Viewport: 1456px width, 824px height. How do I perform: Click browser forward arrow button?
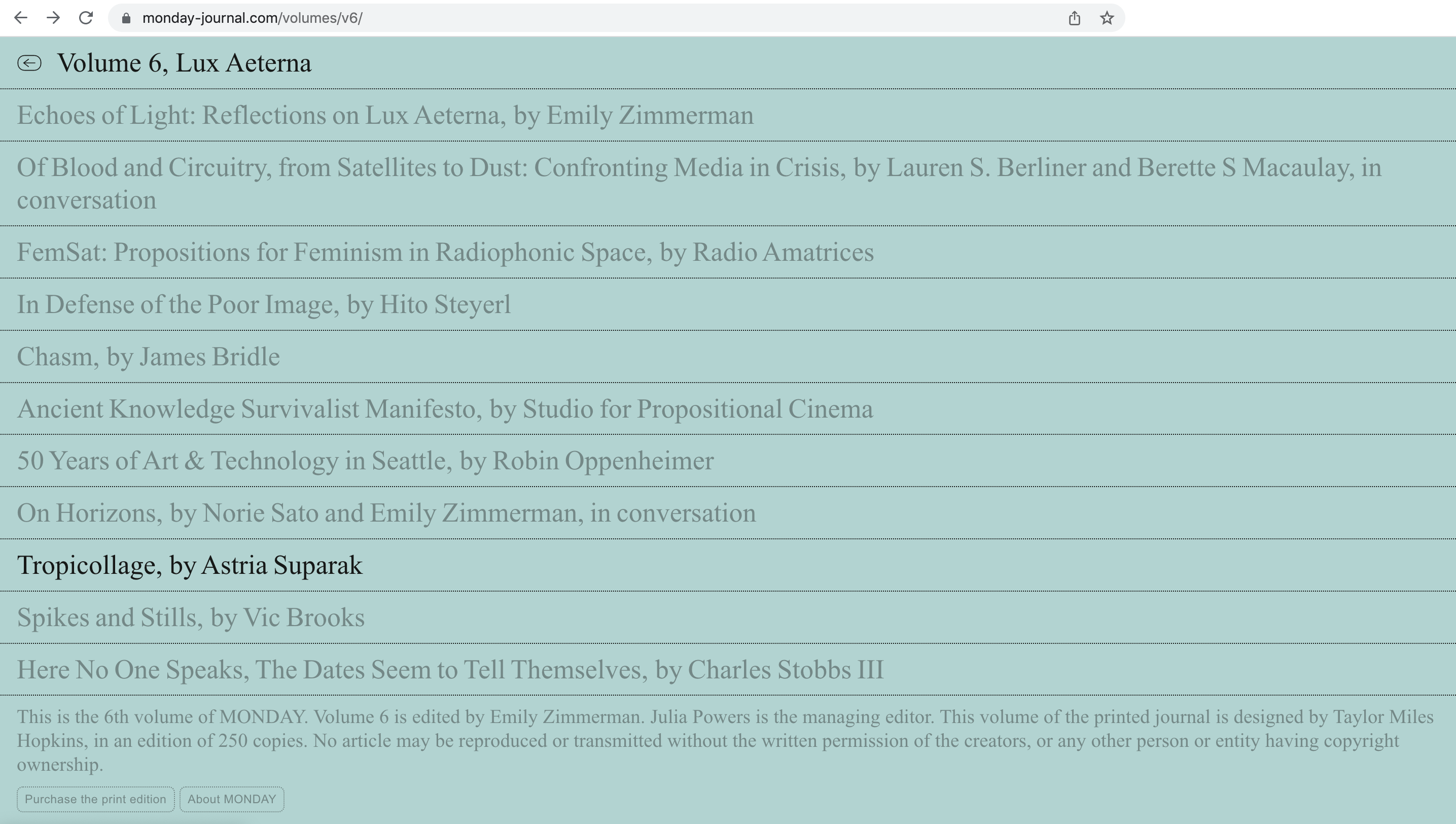53,18
